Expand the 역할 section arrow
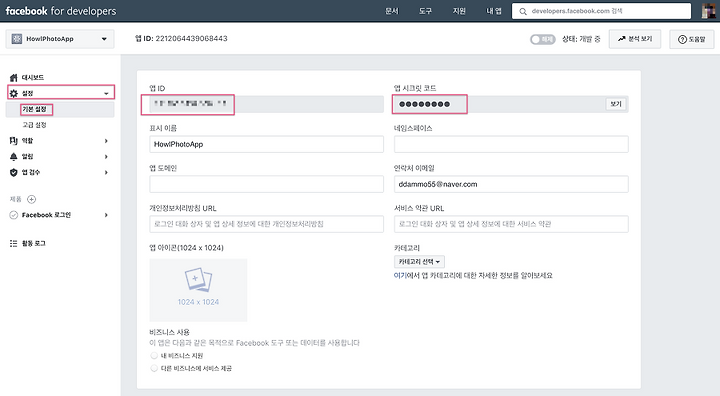Viewport: 720px width, 396px height. coord(106,141)
